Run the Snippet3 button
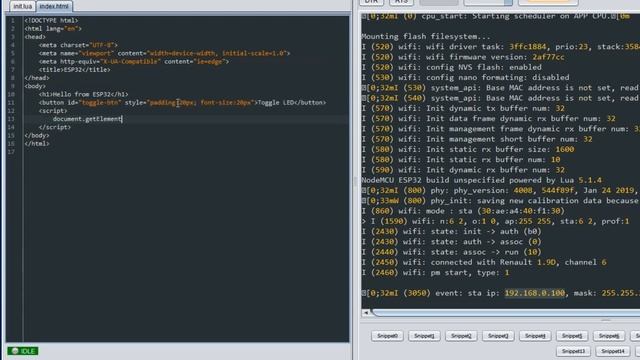This screenshot has width=640, height=360. coord(498,336)
